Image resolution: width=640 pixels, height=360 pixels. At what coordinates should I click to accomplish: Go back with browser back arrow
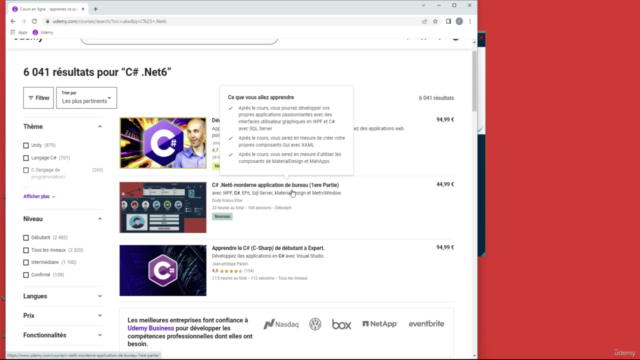[13, 21]
